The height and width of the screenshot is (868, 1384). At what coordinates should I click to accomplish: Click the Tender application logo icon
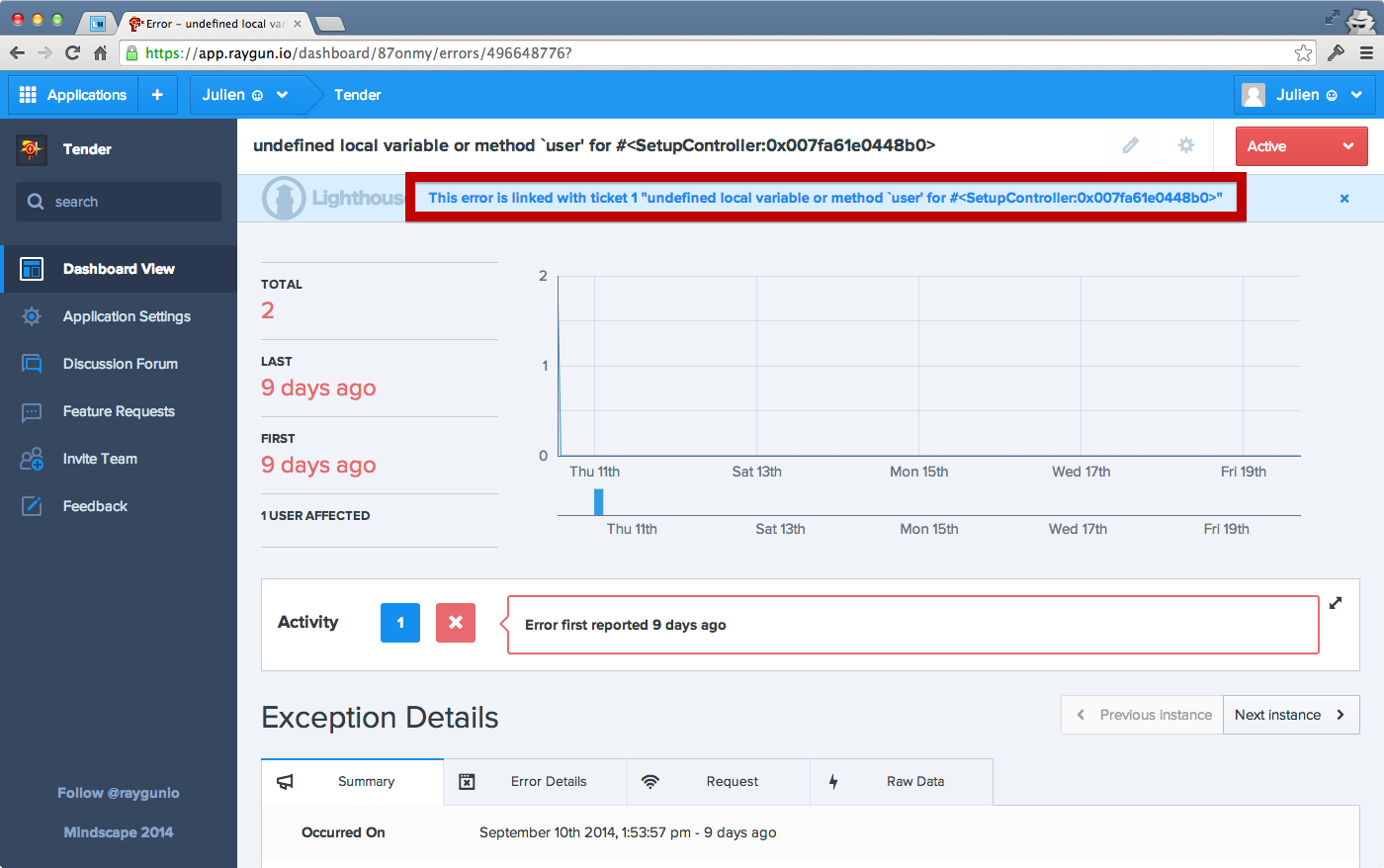(x=32, y=149)
